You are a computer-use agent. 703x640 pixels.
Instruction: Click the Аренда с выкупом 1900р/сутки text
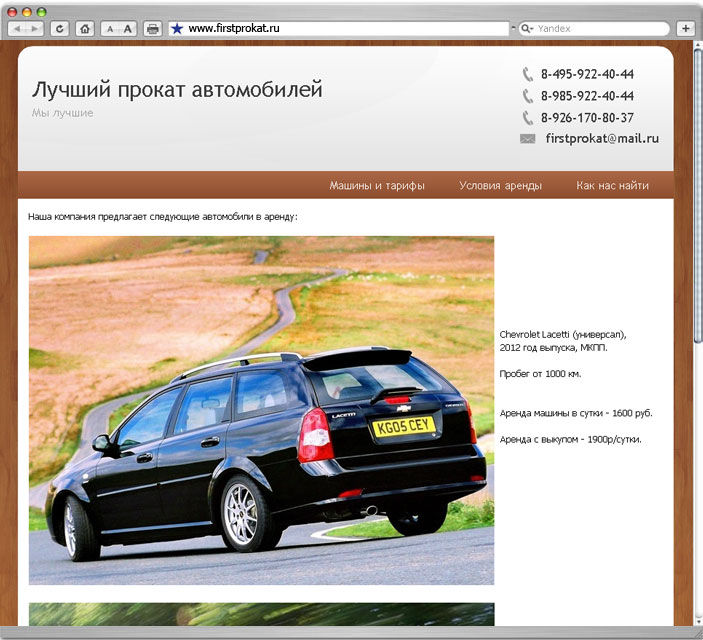point(570,440)
